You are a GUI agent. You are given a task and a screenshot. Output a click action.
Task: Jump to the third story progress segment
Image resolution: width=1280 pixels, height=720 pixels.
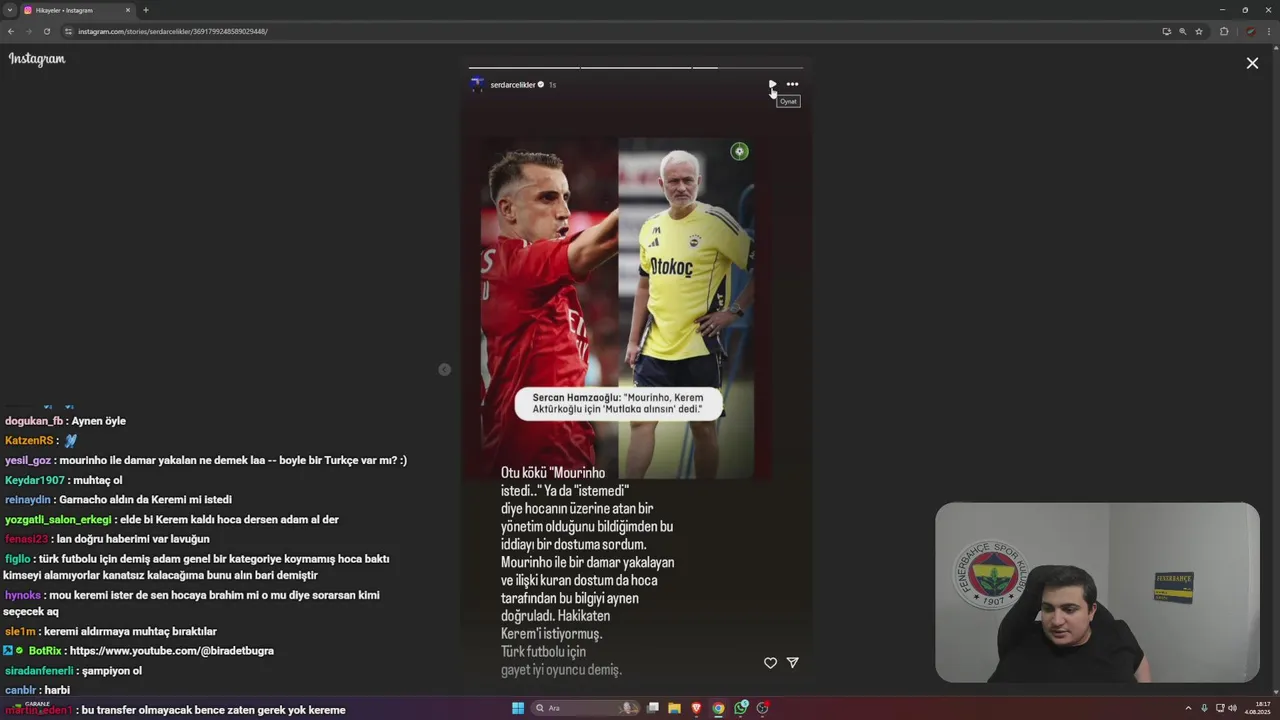pos(748,67)
